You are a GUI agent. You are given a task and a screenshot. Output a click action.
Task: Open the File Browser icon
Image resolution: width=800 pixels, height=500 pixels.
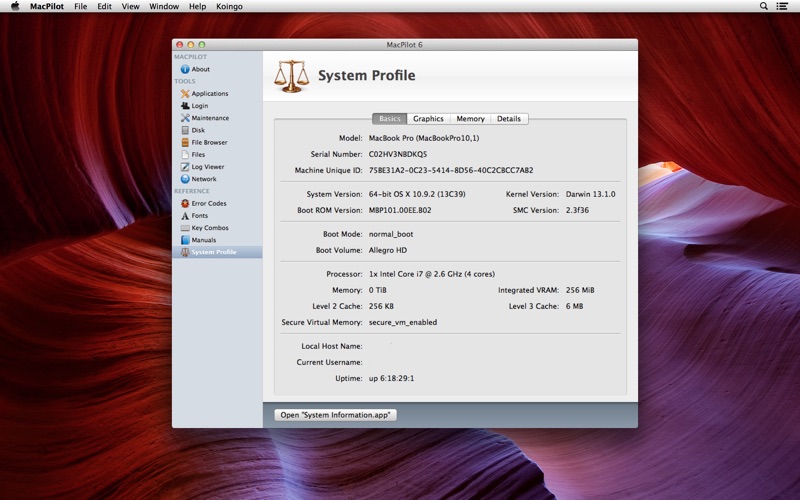[x=185, y=142]
